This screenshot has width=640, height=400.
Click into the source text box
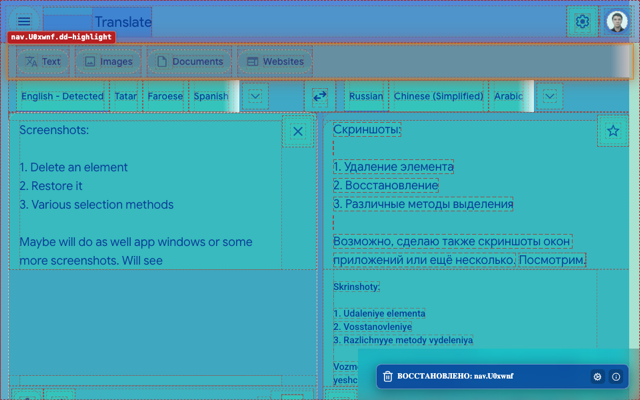(150, 195)
